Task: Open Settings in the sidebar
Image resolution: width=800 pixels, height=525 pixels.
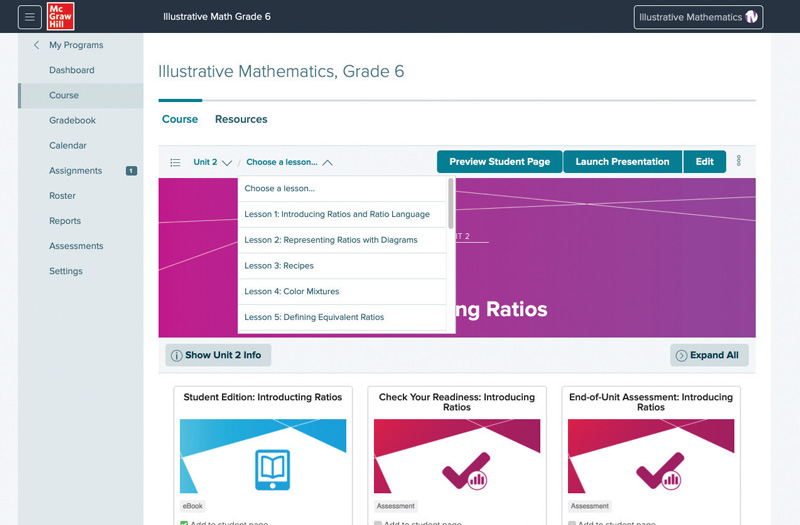Action: coord(81,271)
